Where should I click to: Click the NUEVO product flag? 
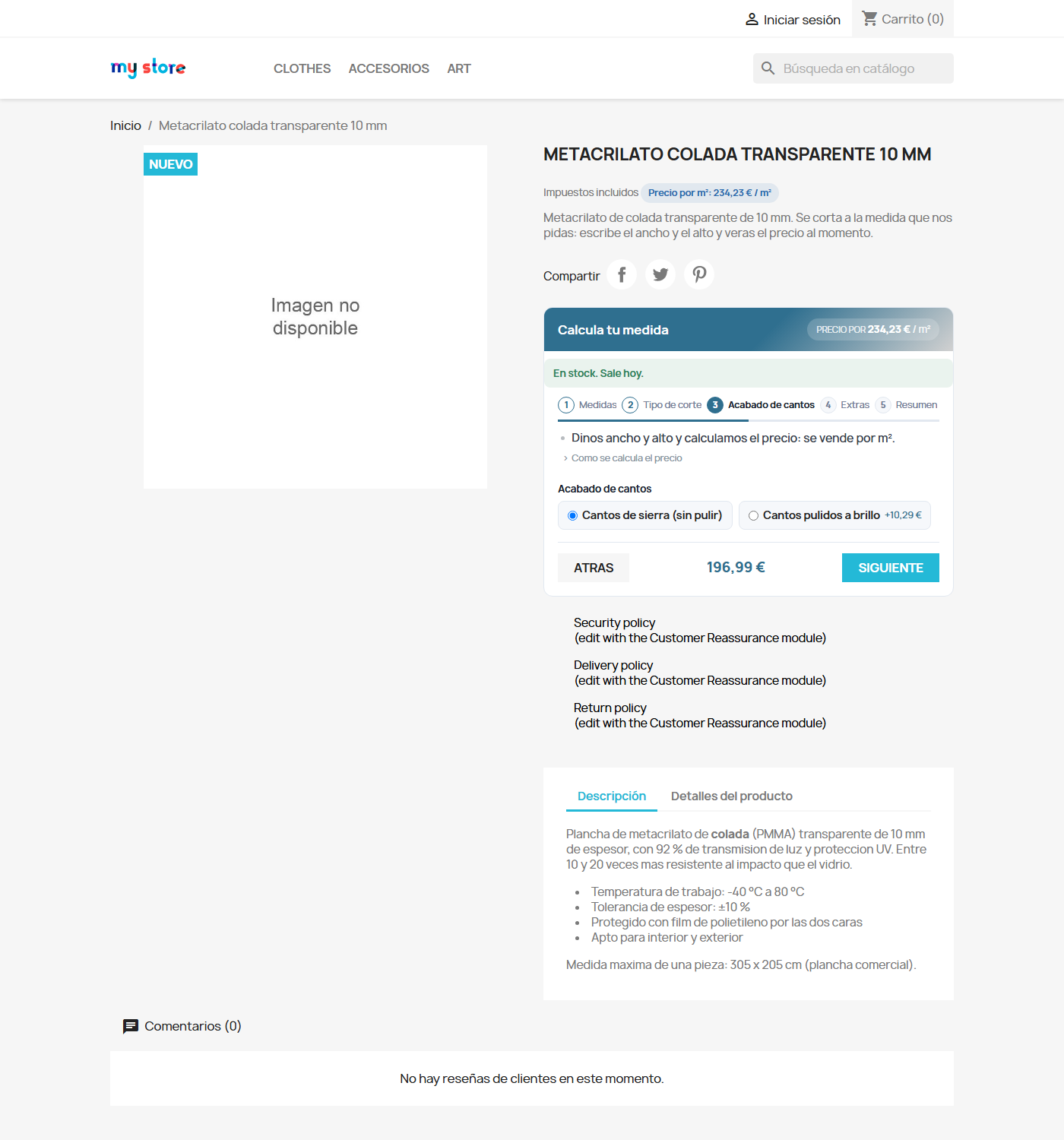tap(171, 164)
